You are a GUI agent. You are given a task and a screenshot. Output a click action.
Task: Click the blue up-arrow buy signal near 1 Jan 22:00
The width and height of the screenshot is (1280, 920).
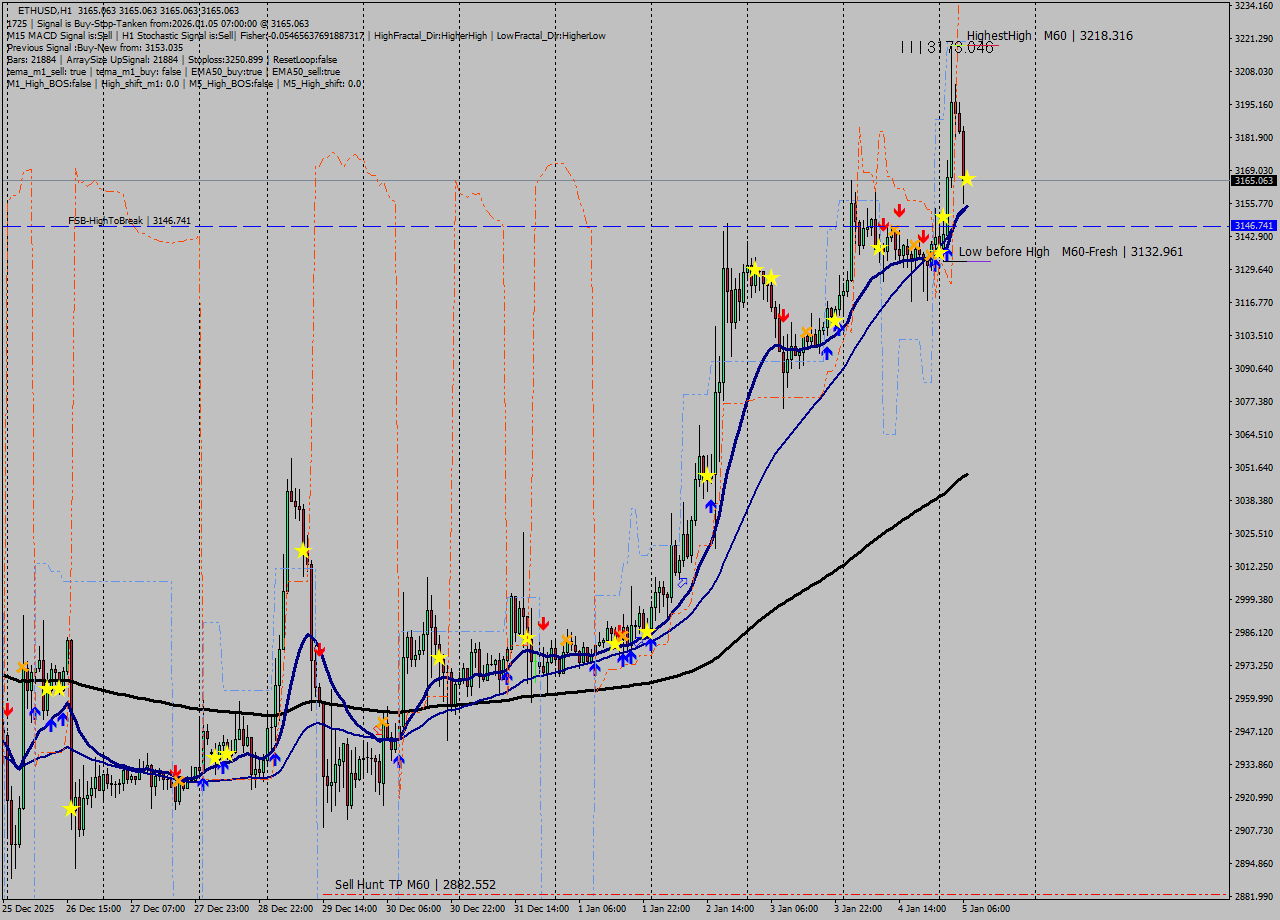coord(651,644)
